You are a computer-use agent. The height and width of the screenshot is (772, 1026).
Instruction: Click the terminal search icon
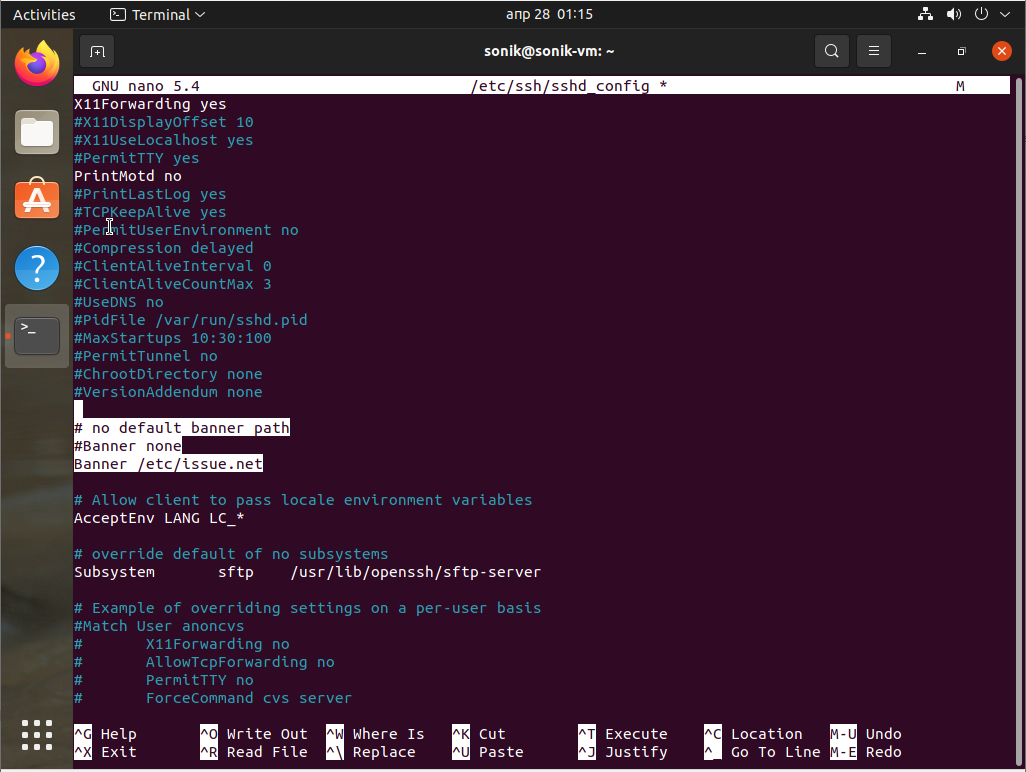[x=831, y=51]
